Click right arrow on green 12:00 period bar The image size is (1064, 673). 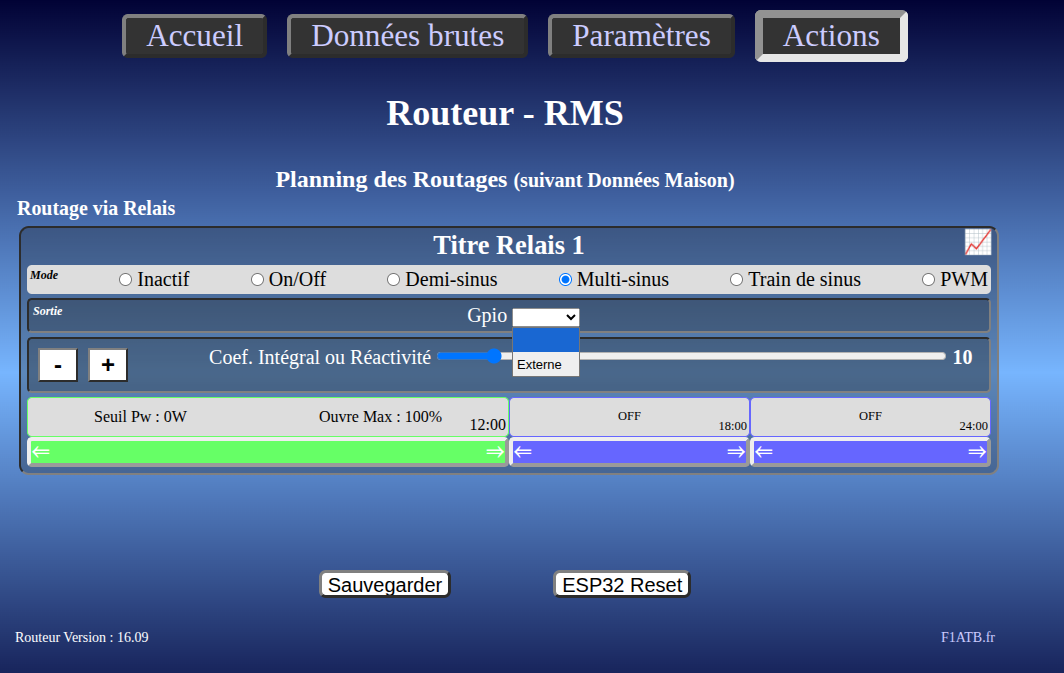(x=495, y=452)
